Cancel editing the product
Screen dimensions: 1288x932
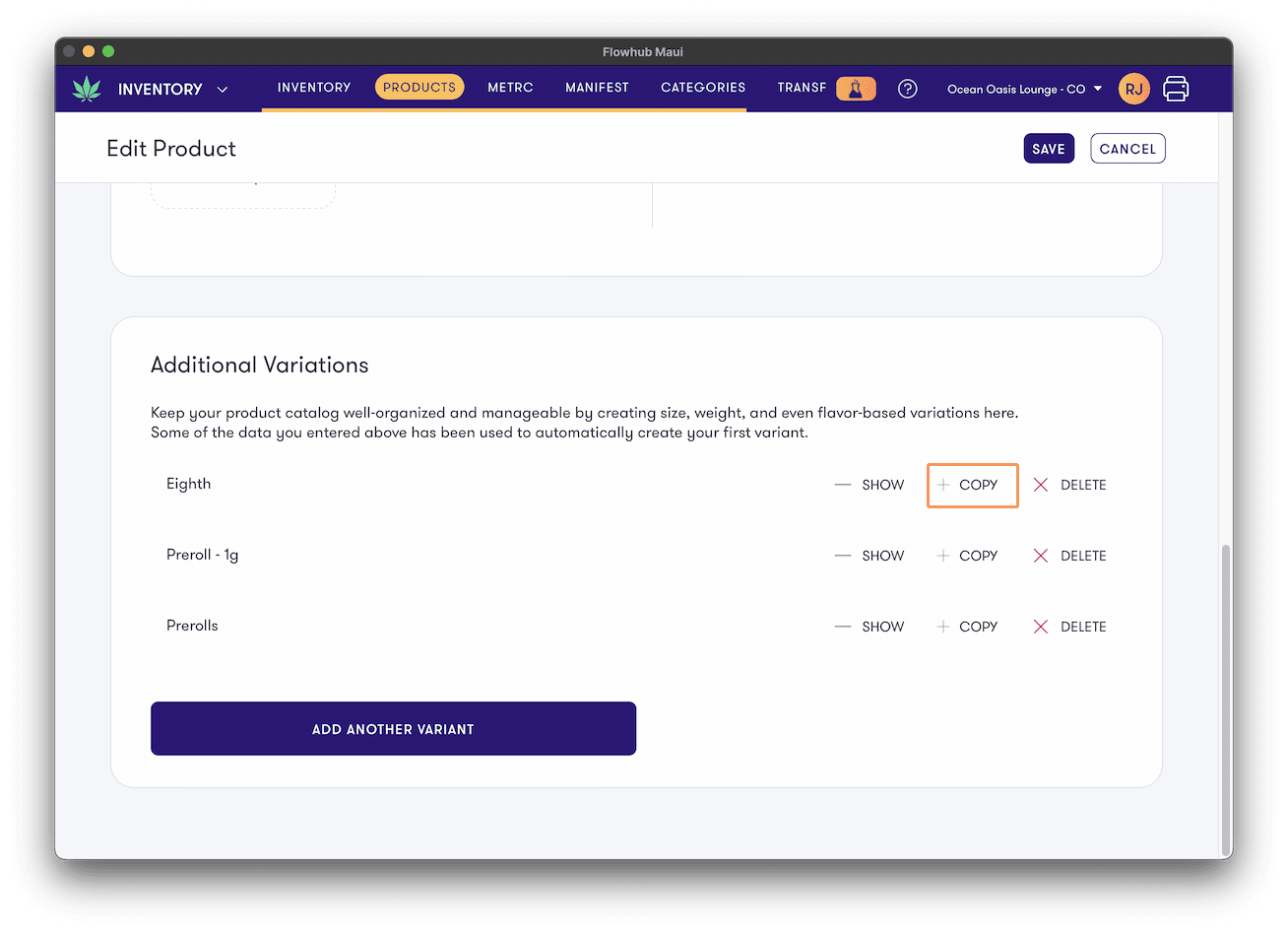(1127, 149)
